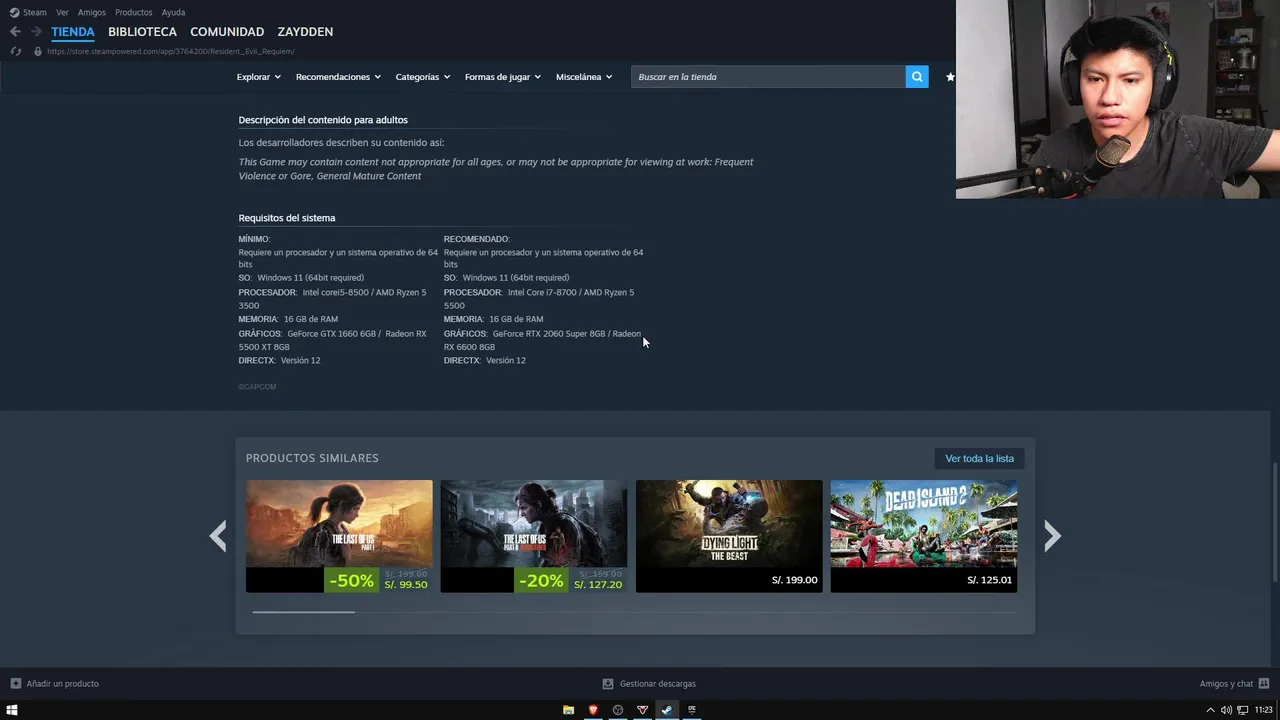Click the ©CAPCOM copyright text
This screenshot has width=1280, height=720.
coord(257,387)
